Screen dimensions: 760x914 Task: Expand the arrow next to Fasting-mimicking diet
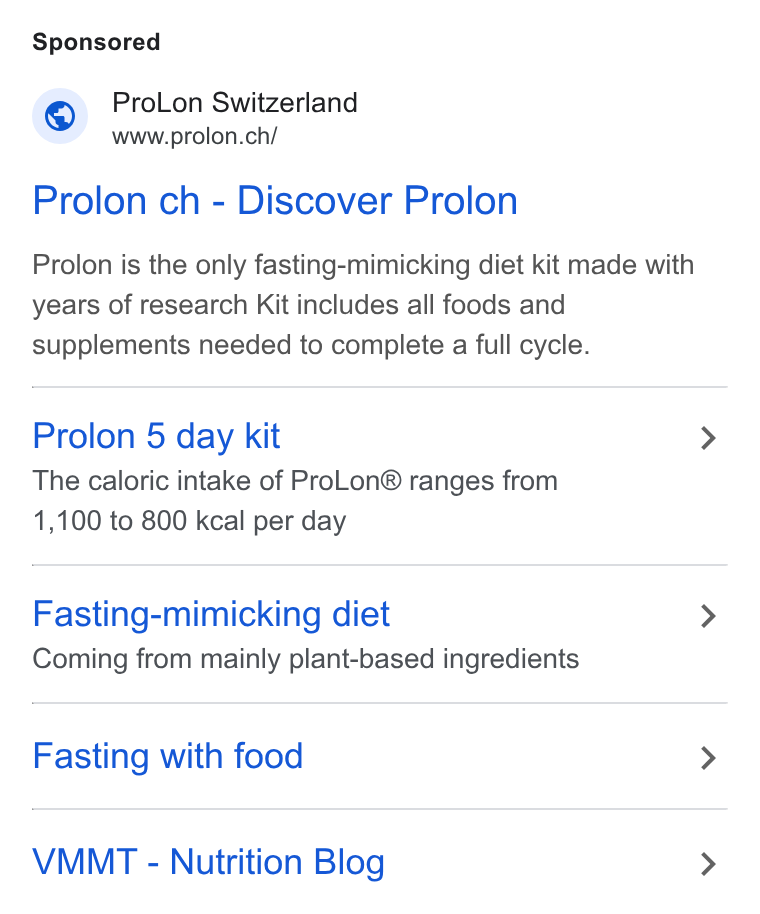pos(708,616)
